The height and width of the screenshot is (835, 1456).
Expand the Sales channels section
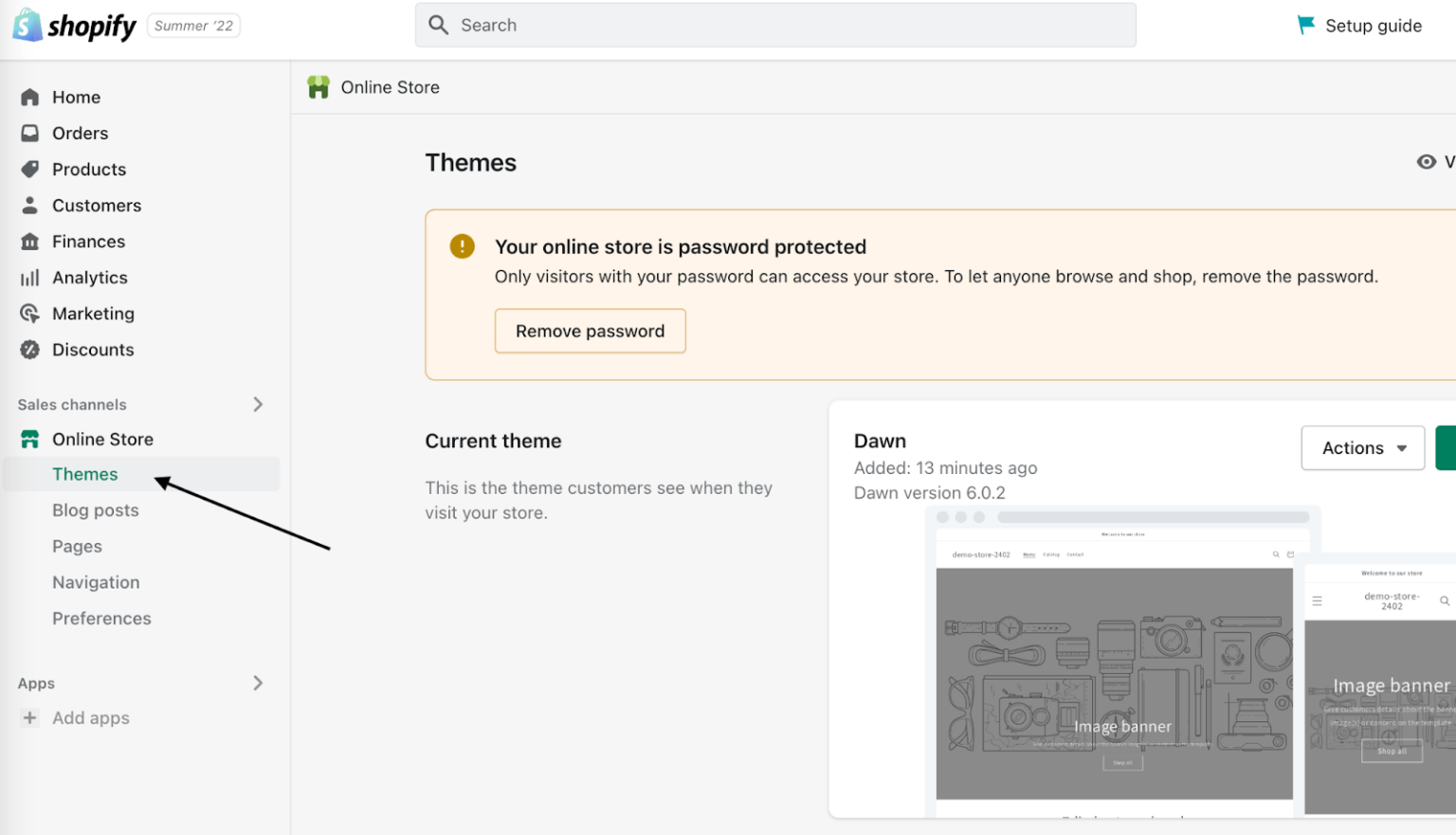pos(257,404)
